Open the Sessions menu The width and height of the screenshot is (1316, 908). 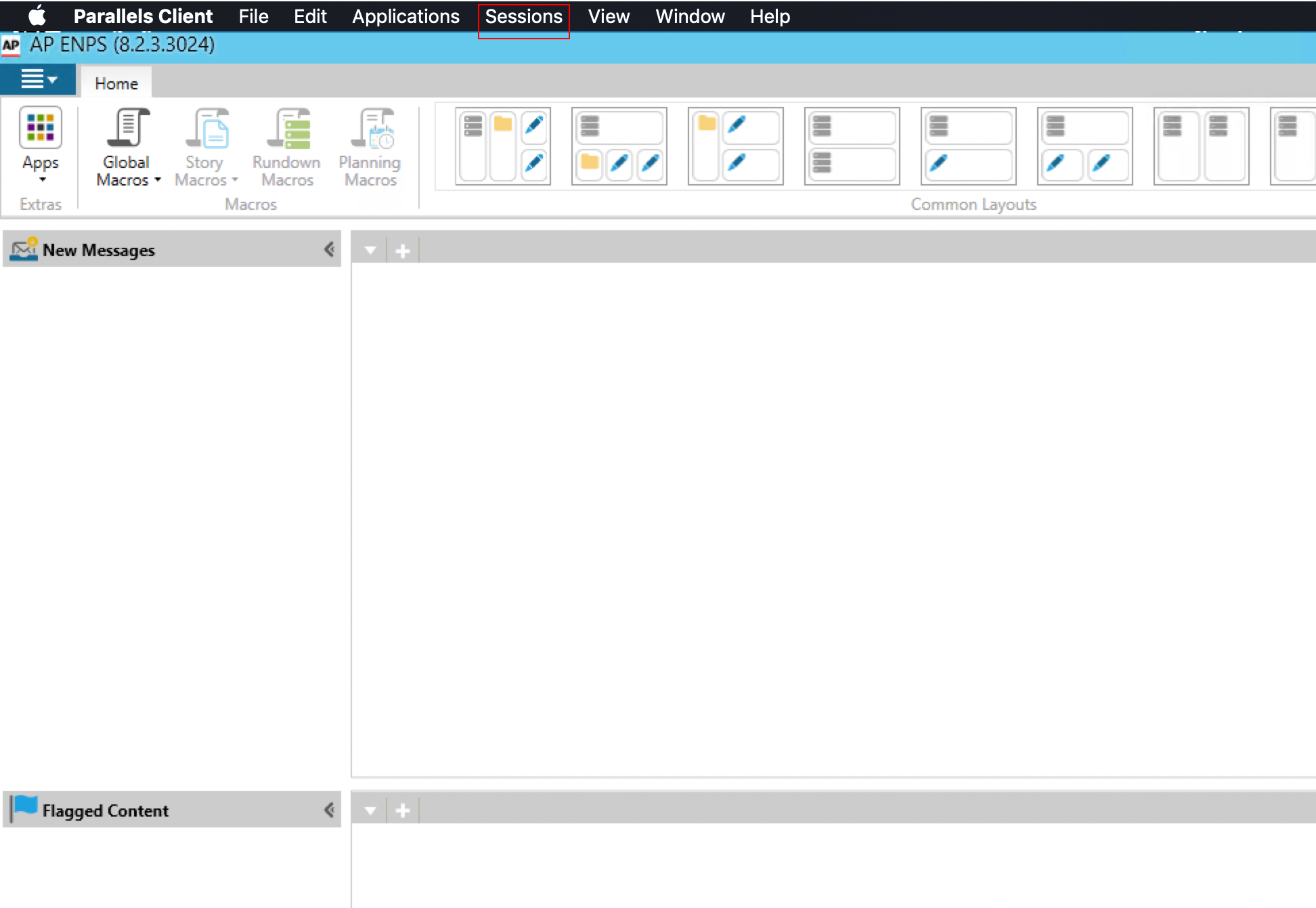click(523, 16)
